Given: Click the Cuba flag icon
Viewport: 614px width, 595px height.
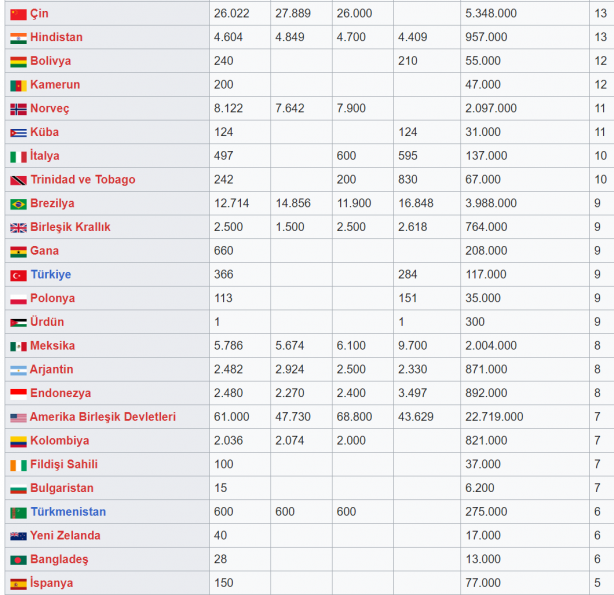Looking at the screenshot, I should point(18,133).
